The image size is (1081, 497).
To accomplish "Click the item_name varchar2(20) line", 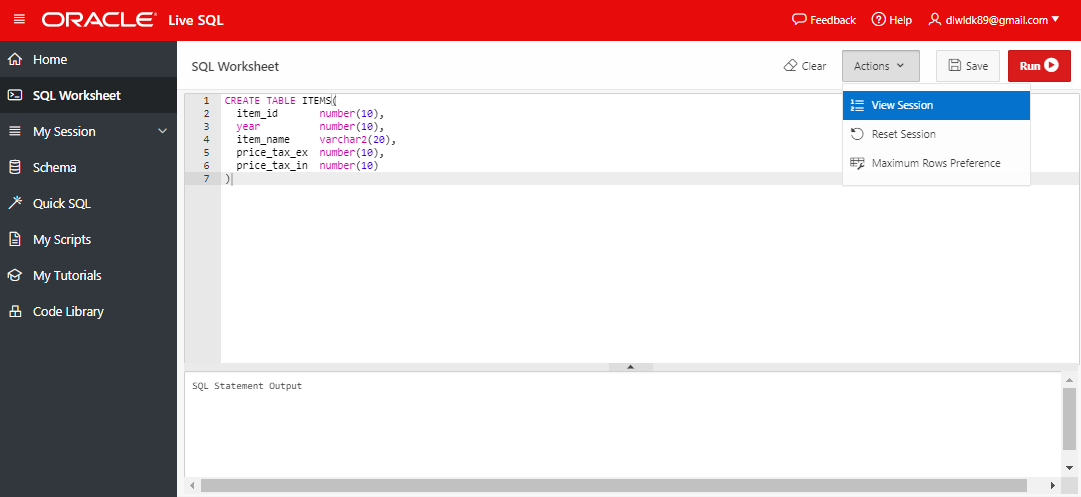I will click(317, 140).
